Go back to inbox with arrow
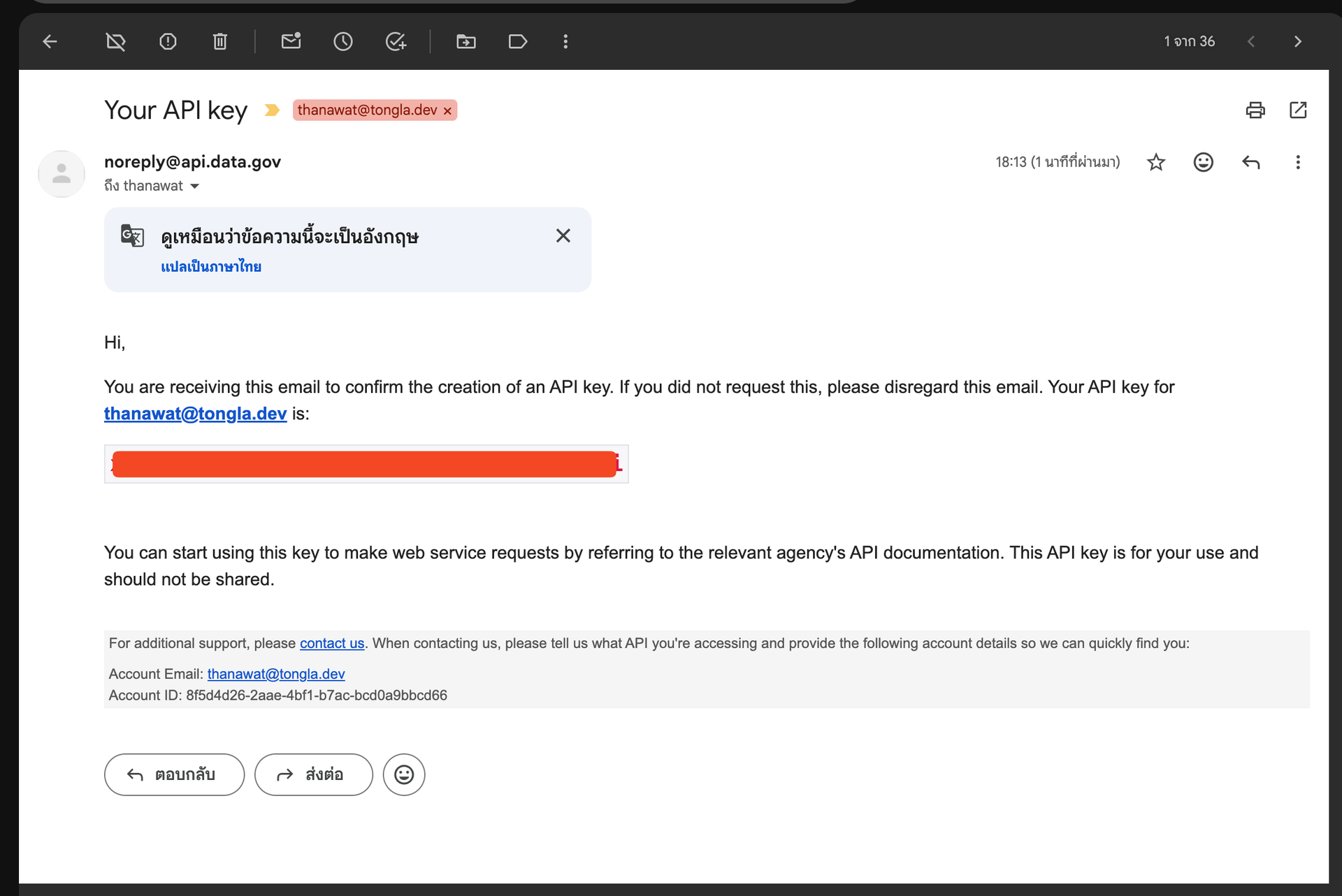This screenshot has height=896, width=1342. [50, 42]
